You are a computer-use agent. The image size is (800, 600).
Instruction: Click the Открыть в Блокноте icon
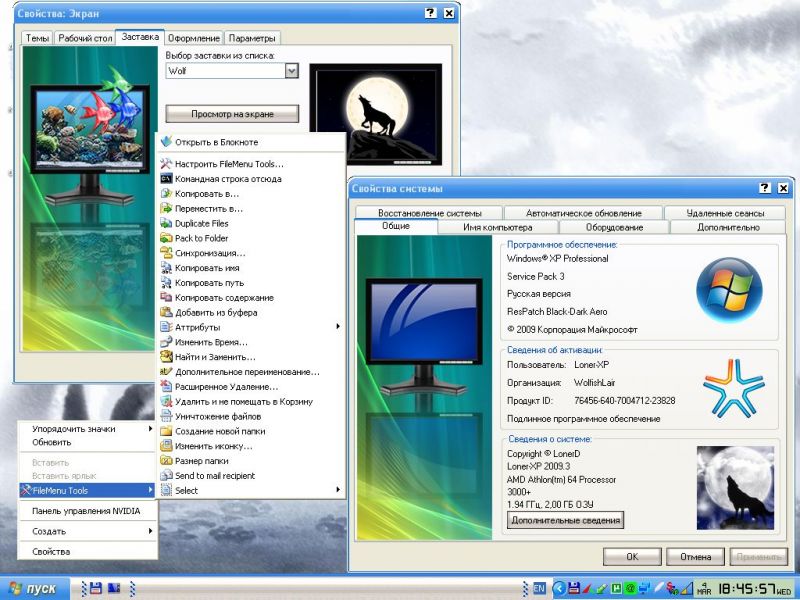(x=166, y=142)
